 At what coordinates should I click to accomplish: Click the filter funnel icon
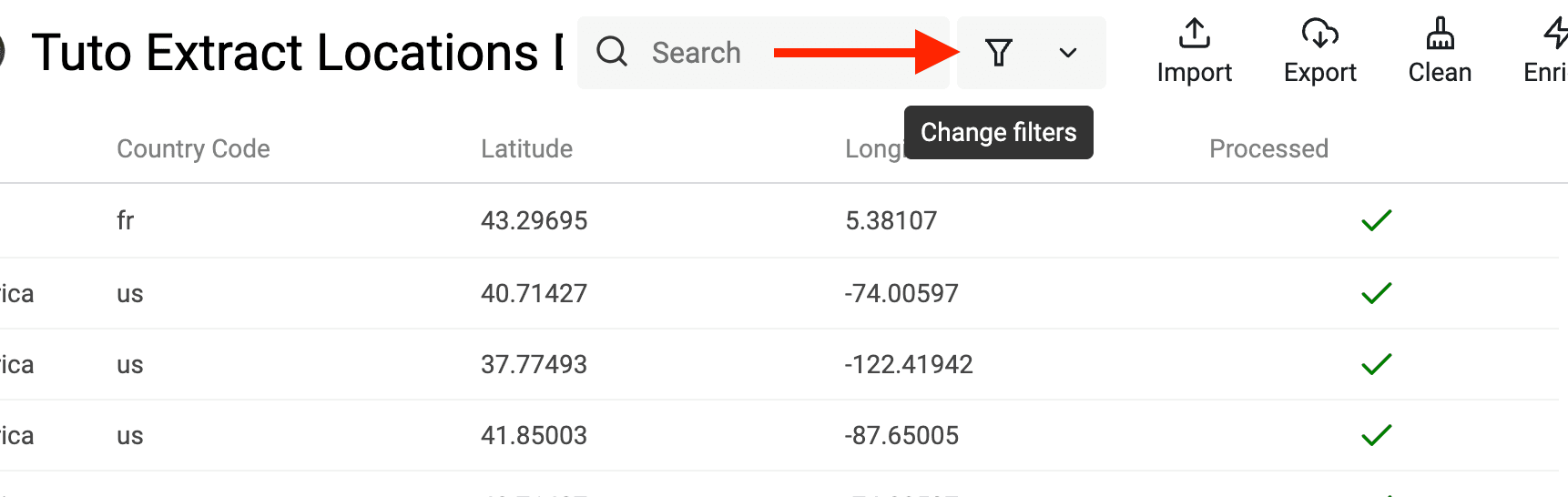click(x=999, y=53)
